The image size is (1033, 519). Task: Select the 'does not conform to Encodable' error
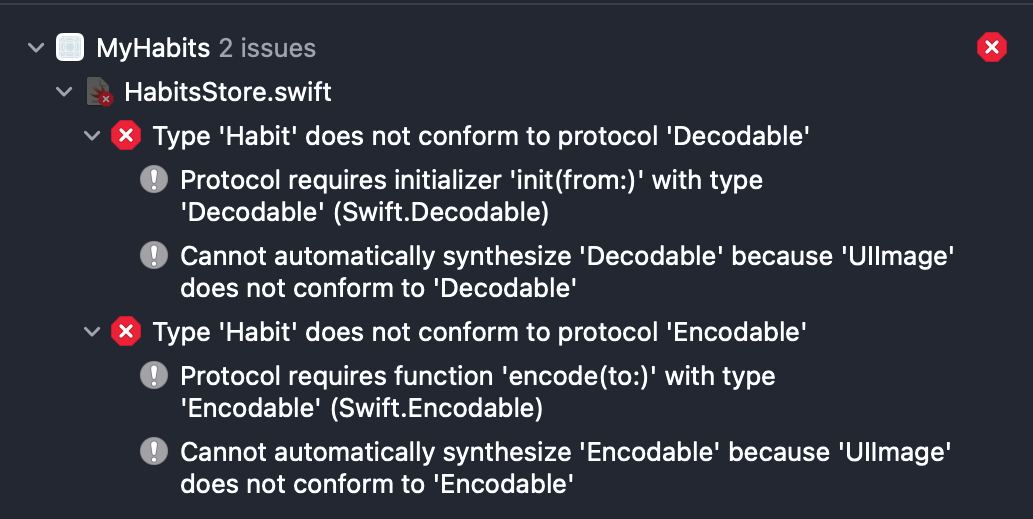click(480, 331)
